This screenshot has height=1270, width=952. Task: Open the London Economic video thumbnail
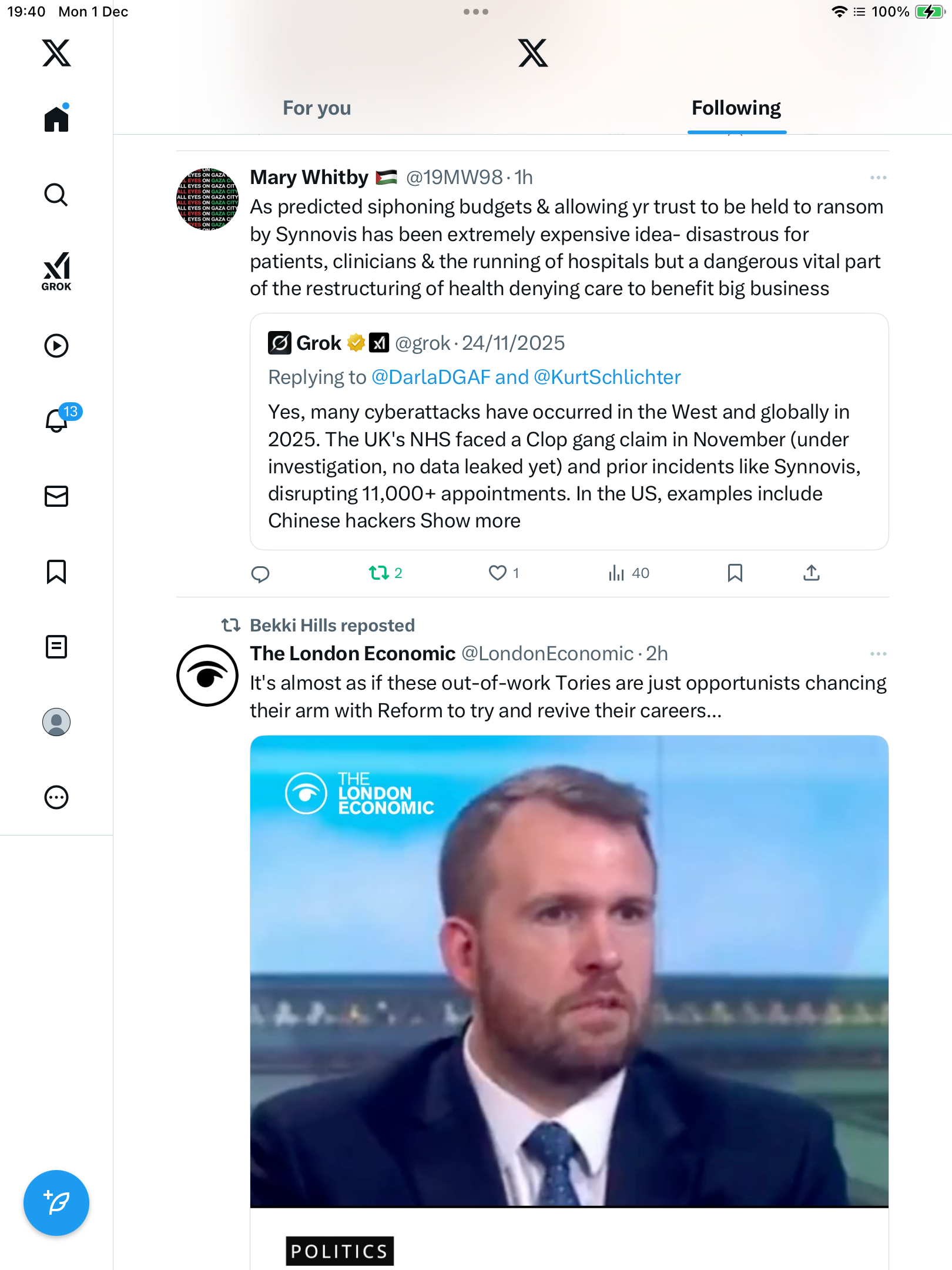569,970
